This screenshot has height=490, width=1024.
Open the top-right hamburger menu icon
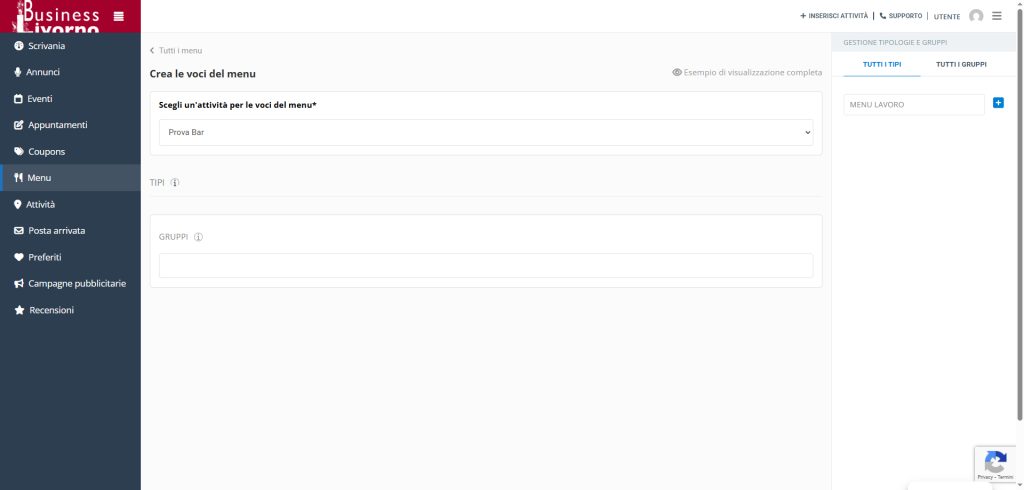click(x=997, y=16)
